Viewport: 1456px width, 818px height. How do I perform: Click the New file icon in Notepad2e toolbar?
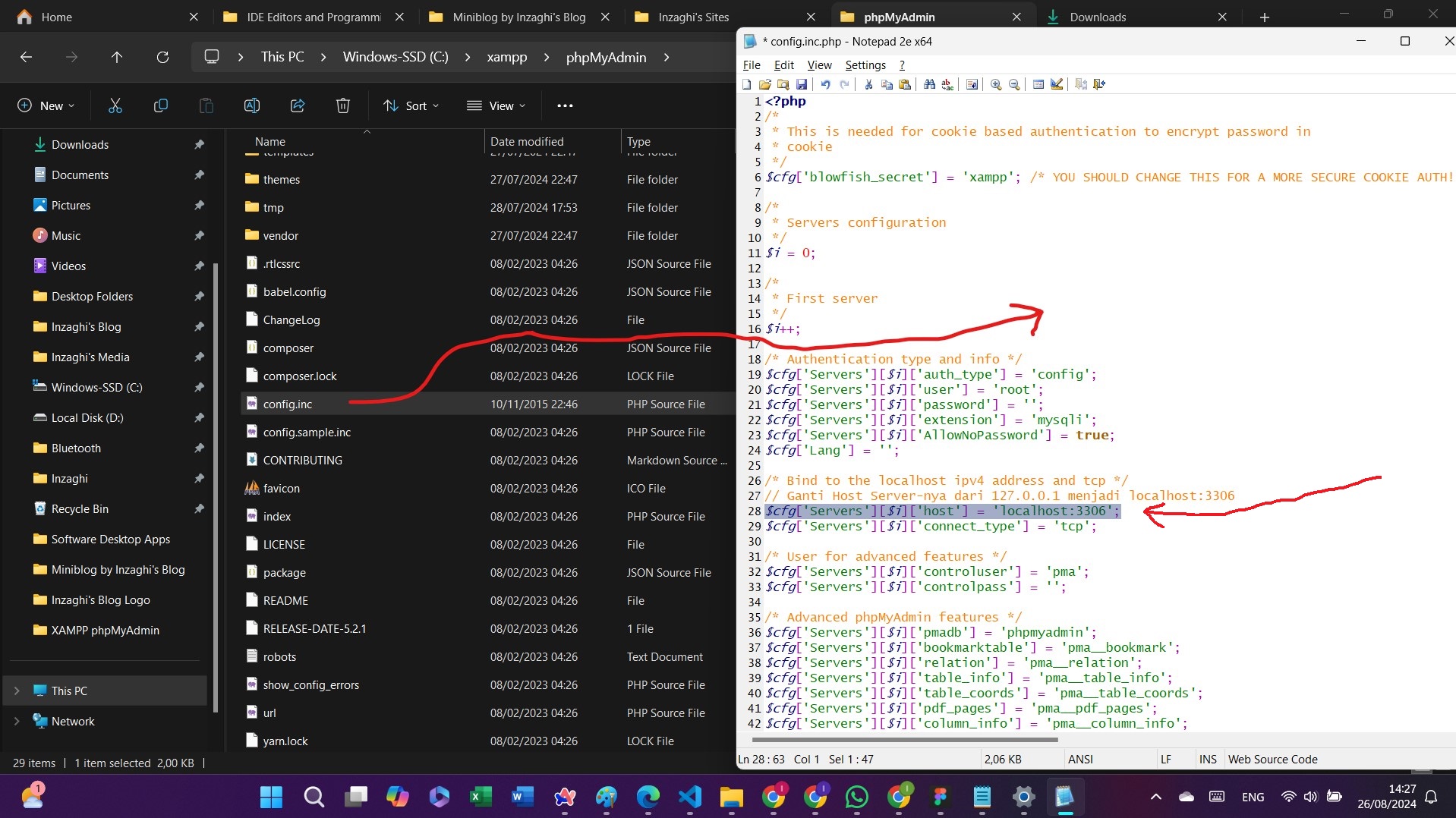click(x=747, y=84)
